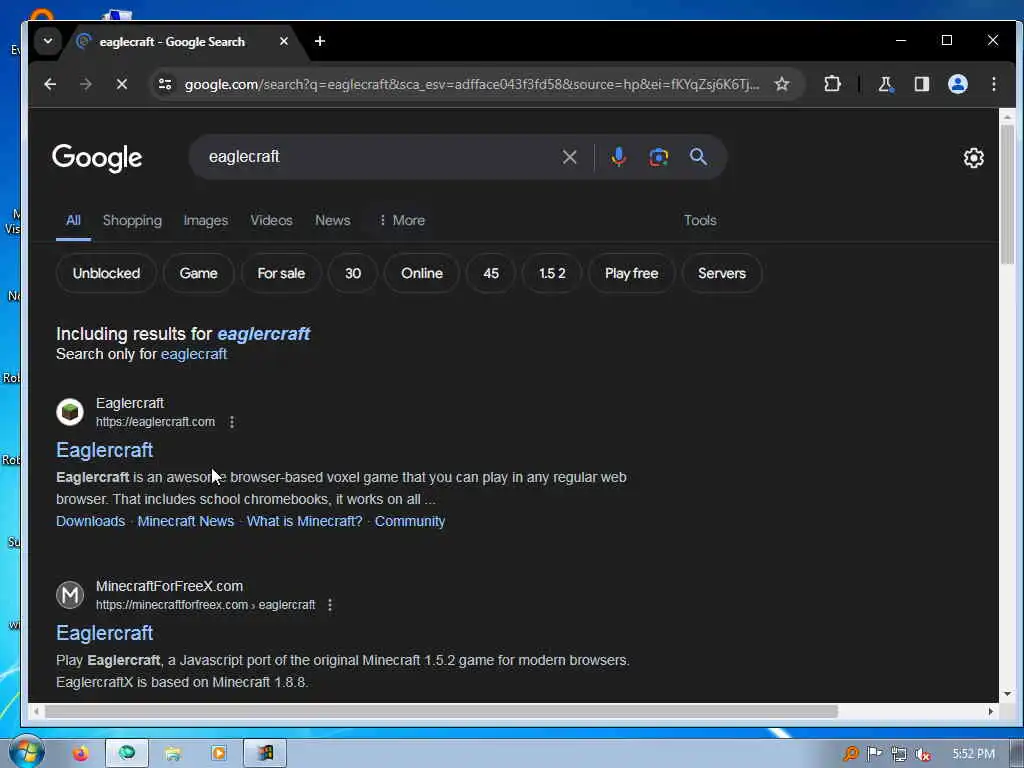Image resolution: width=1024 pixels, height=768 pixels.
Task: Open the Action Center flag icon
Action: [874, 754]
